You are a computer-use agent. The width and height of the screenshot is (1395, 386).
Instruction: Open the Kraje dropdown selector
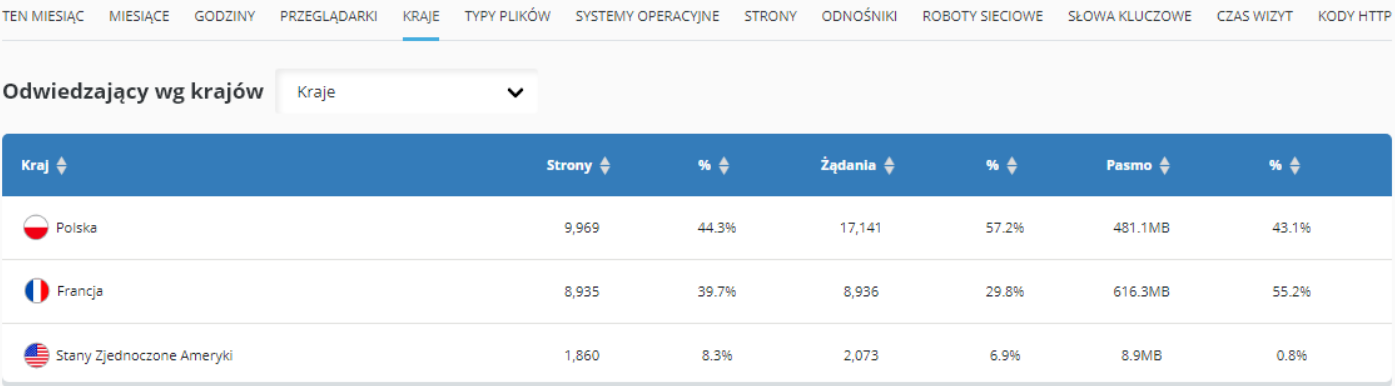click(406, 92)
